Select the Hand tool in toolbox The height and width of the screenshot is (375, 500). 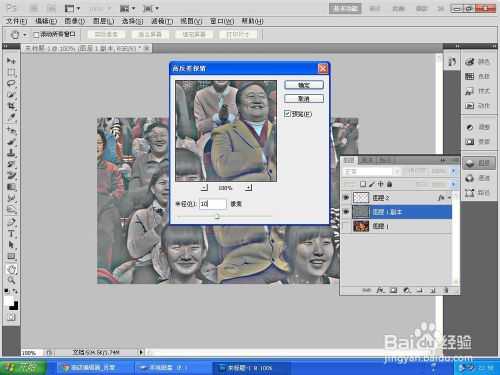click(x=12, y=269)
